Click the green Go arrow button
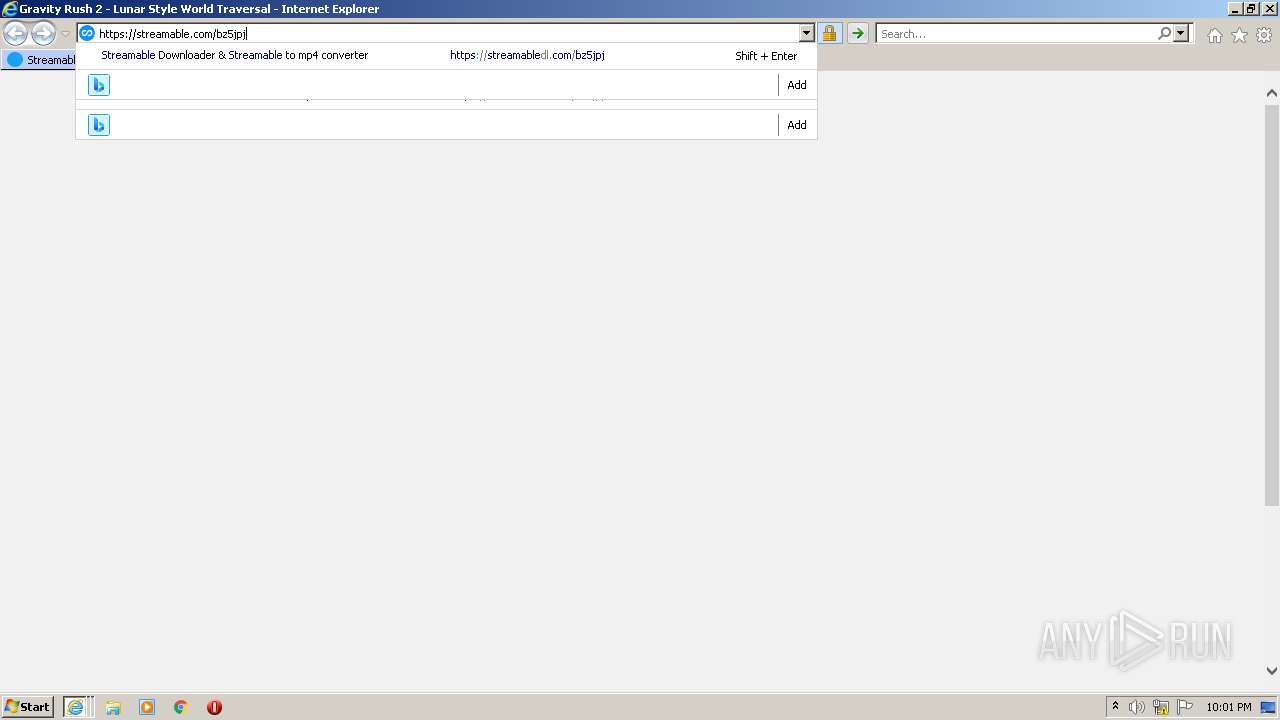Image resolution: width=1280 pixels, height=720 pixels. (858, 33)
